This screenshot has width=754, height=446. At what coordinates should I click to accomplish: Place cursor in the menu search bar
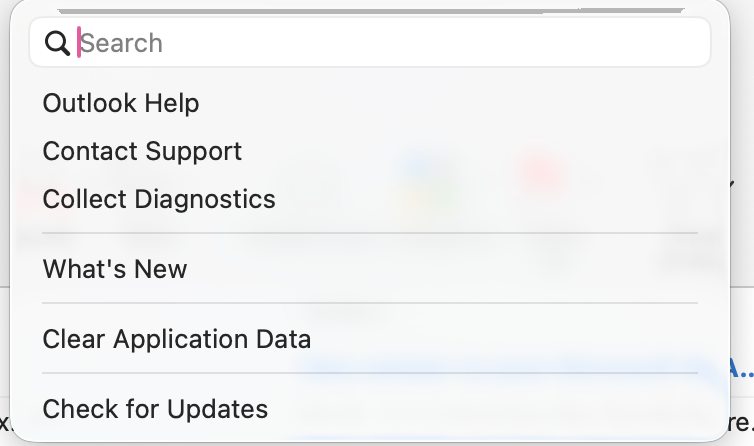pyautogui.click(x=390, y=43)
